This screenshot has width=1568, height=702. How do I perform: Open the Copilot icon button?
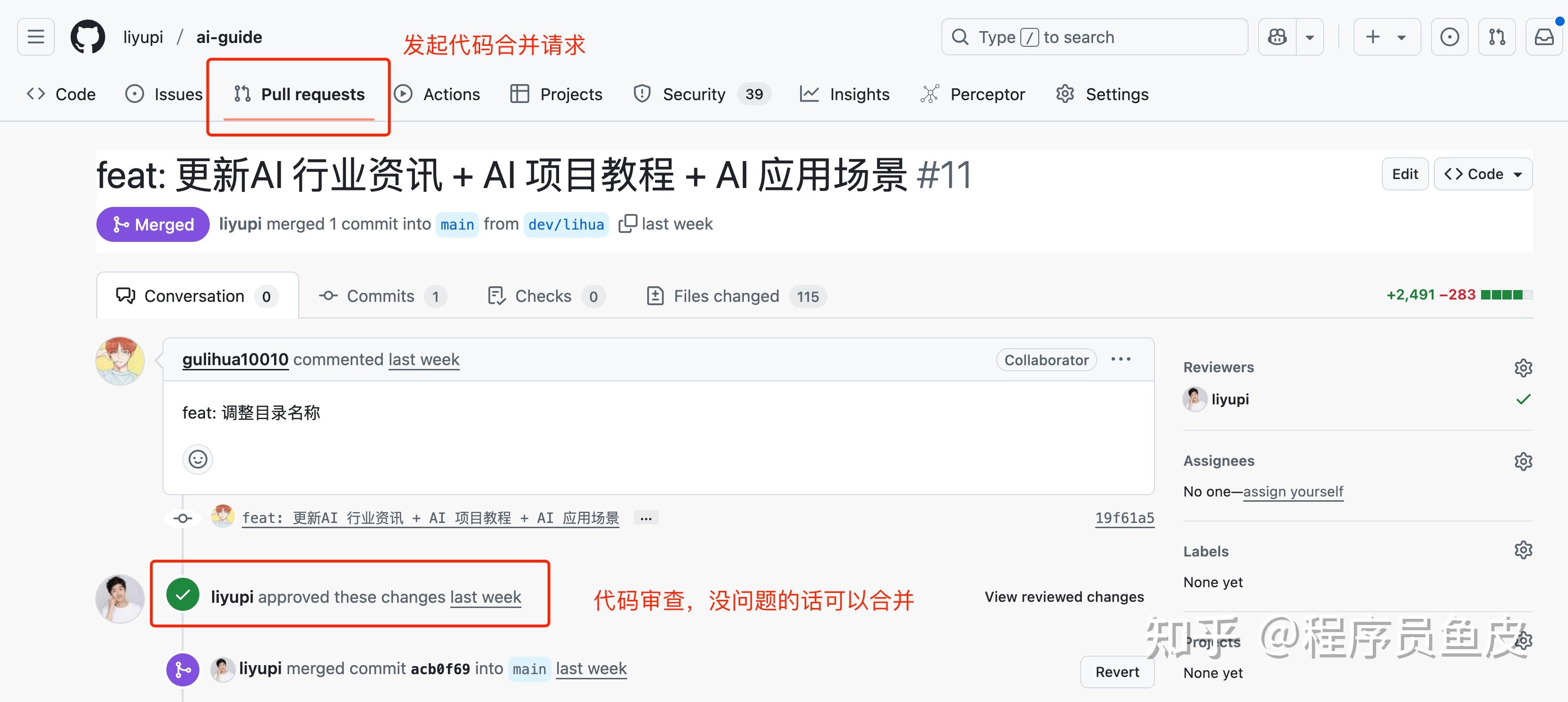(x=1277, y=37)
